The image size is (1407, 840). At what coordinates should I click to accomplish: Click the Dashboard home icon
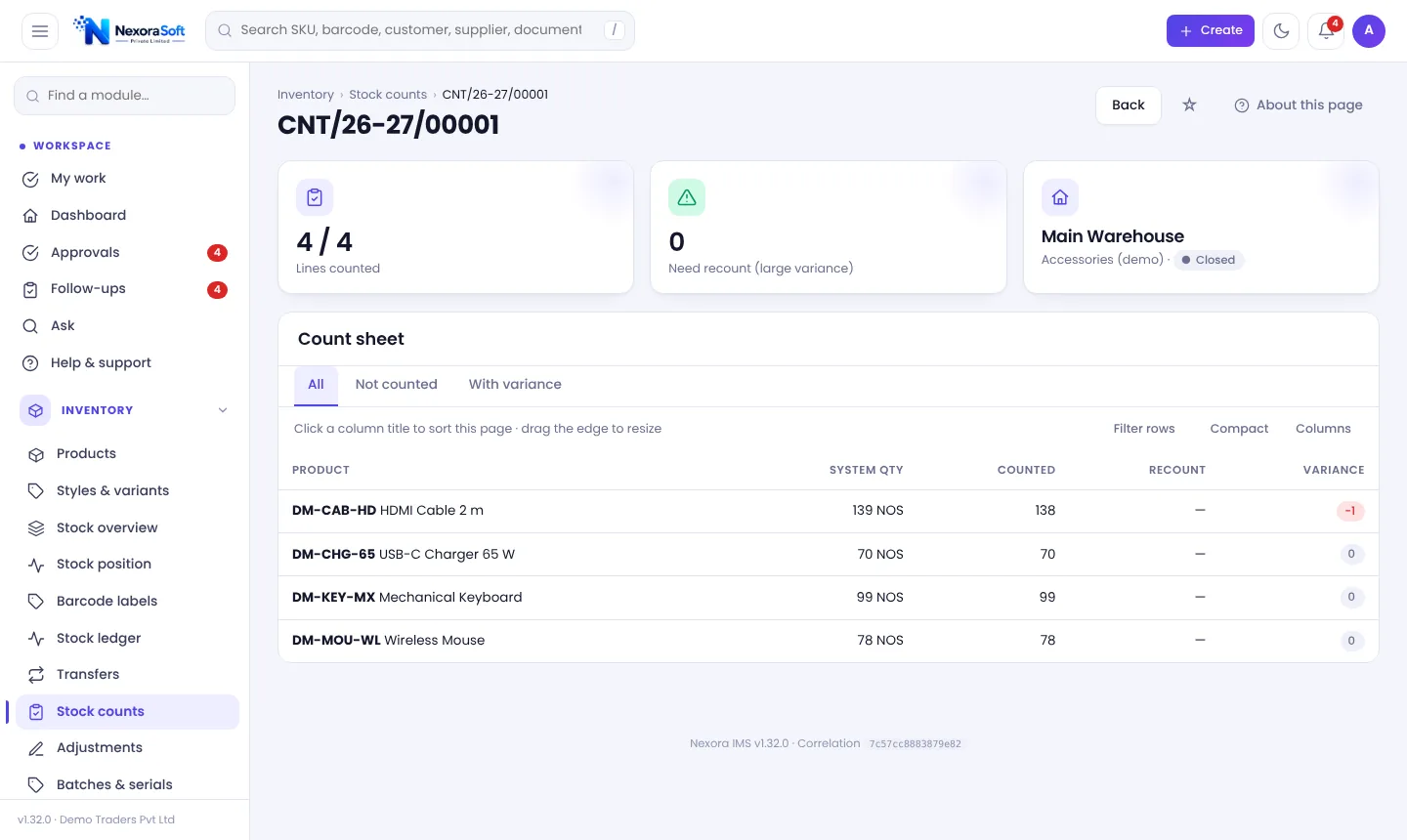30,216
